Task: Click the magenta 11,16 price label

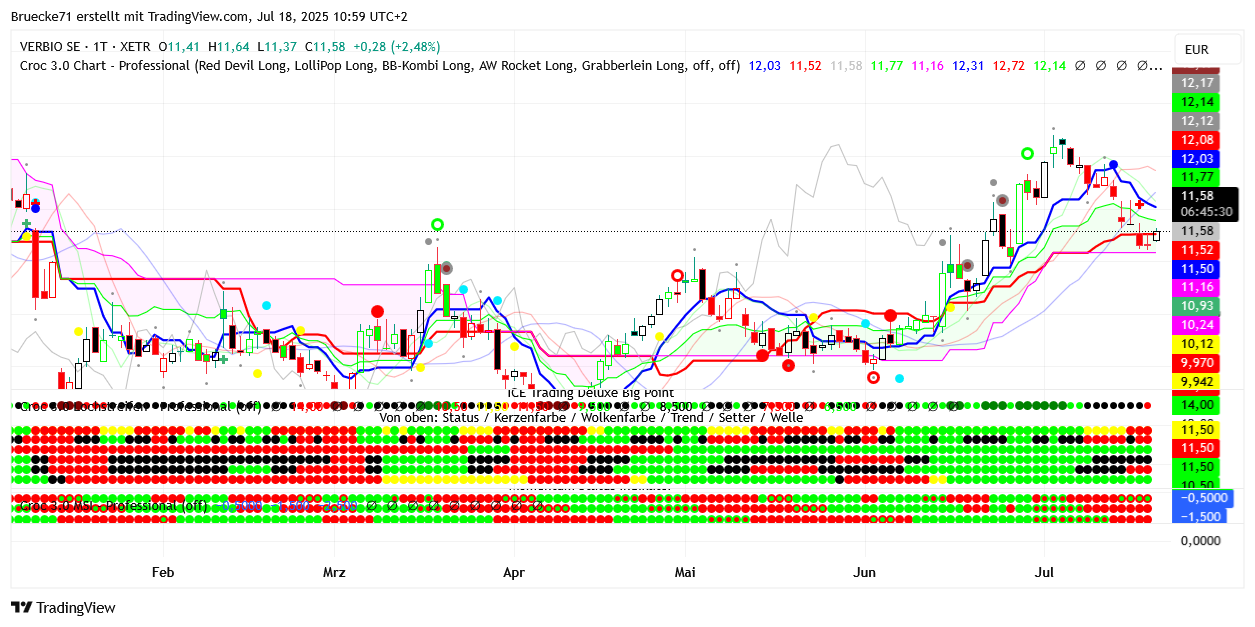Action: click(1197, 287)
